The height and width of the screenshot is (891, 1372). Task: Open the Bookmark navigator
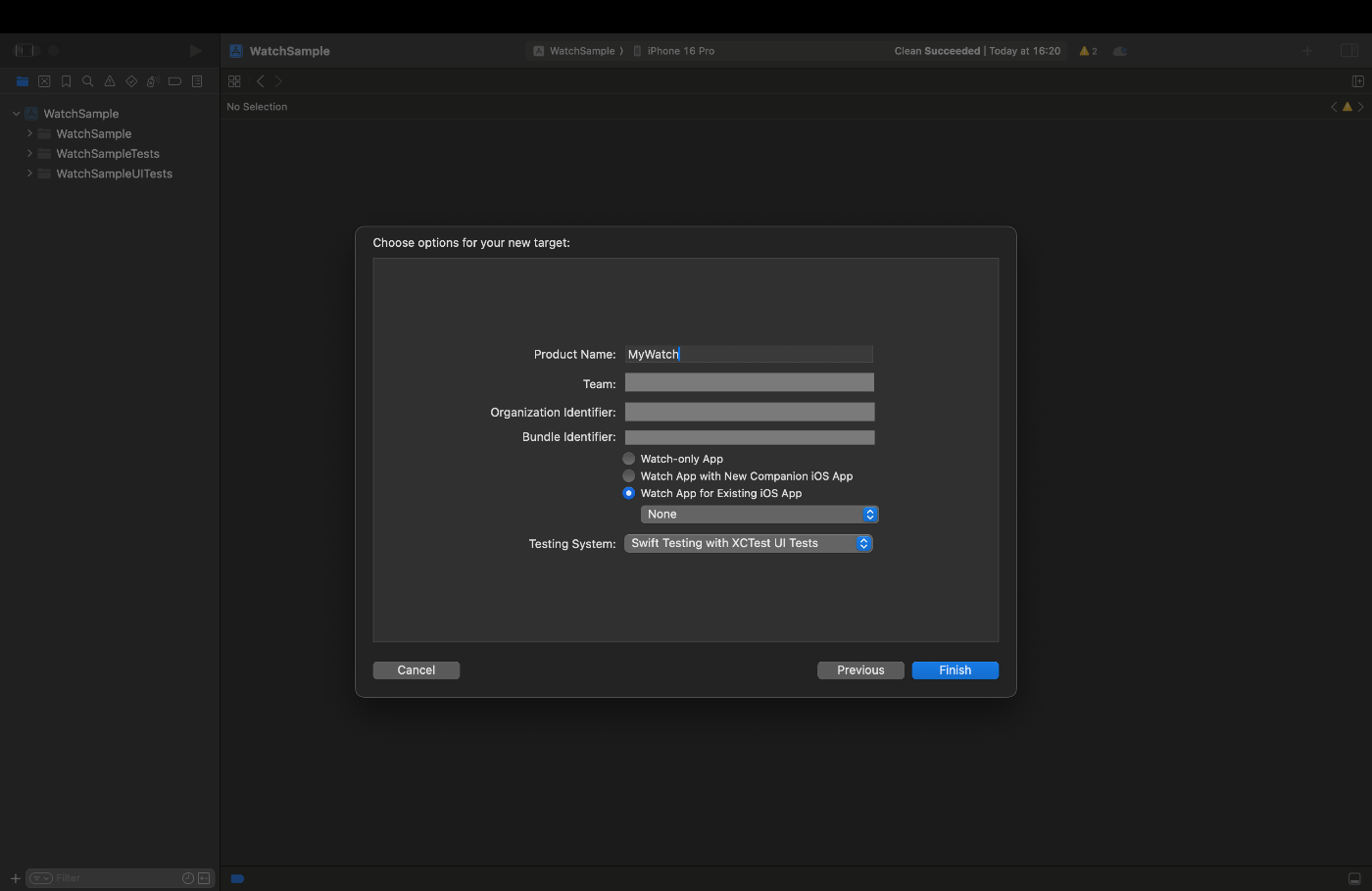tap(66, 81)
